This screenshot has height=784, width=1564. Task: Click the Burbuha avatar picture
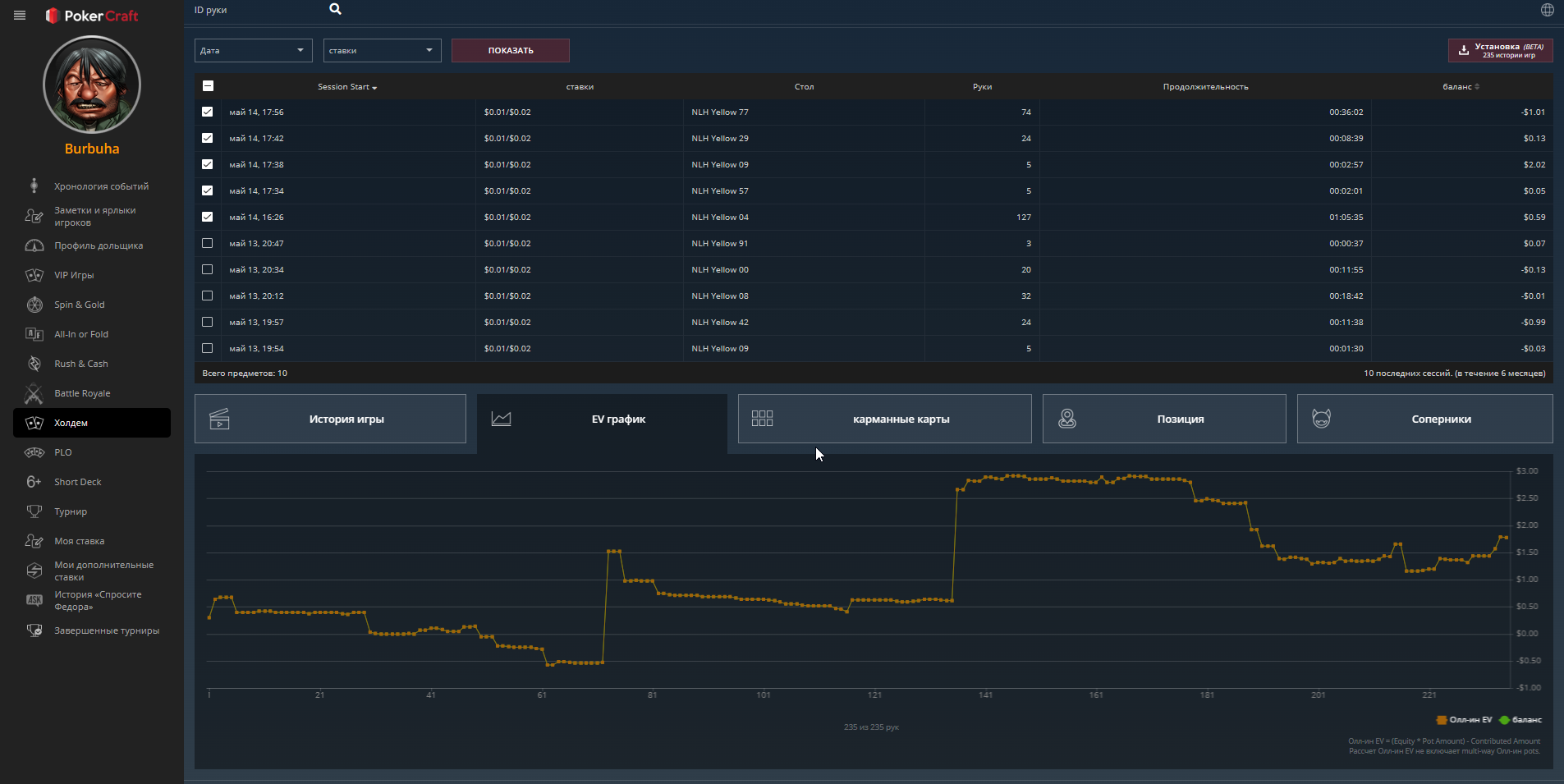click(92, 85)
